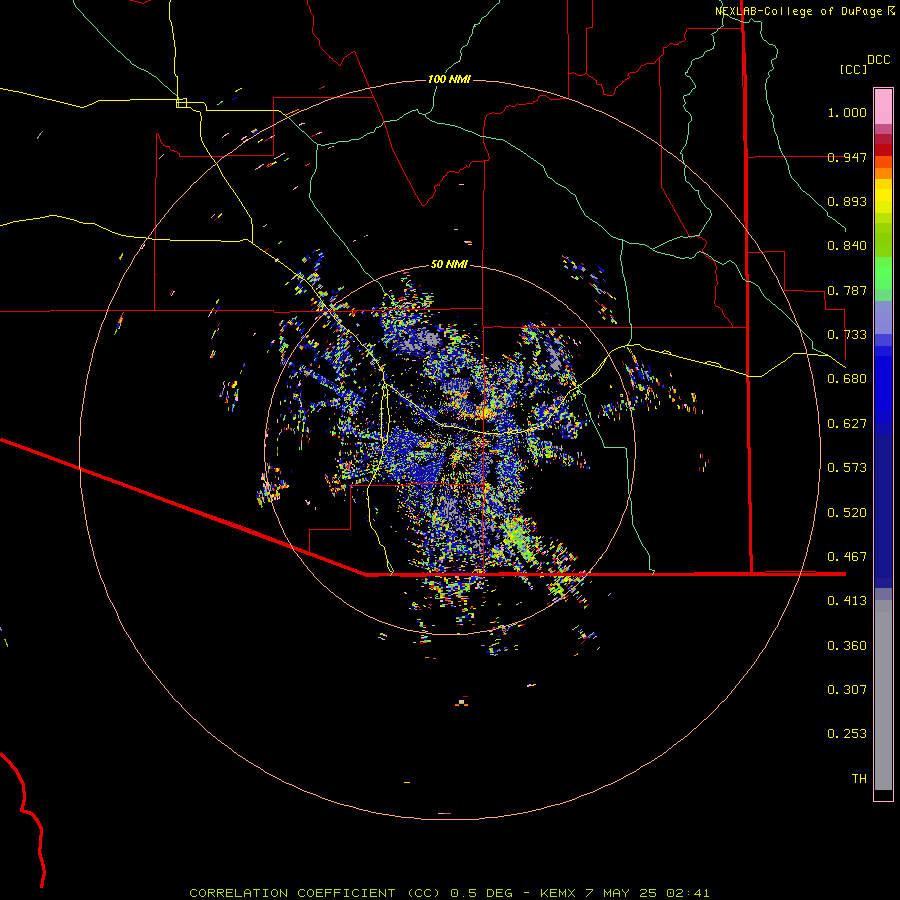This screenshot has width=900, height=900.
Task: Pick the large gray color bar segment
Action: pyautogui.click(x=883, y=695)
